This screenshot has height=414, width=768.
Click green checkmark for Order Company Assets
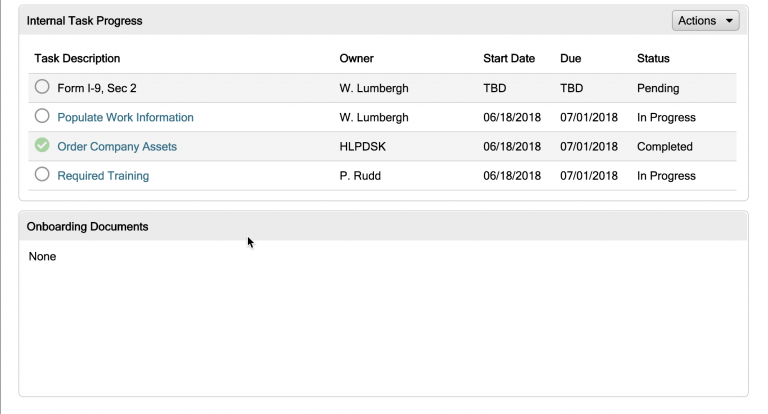(42, 146)
